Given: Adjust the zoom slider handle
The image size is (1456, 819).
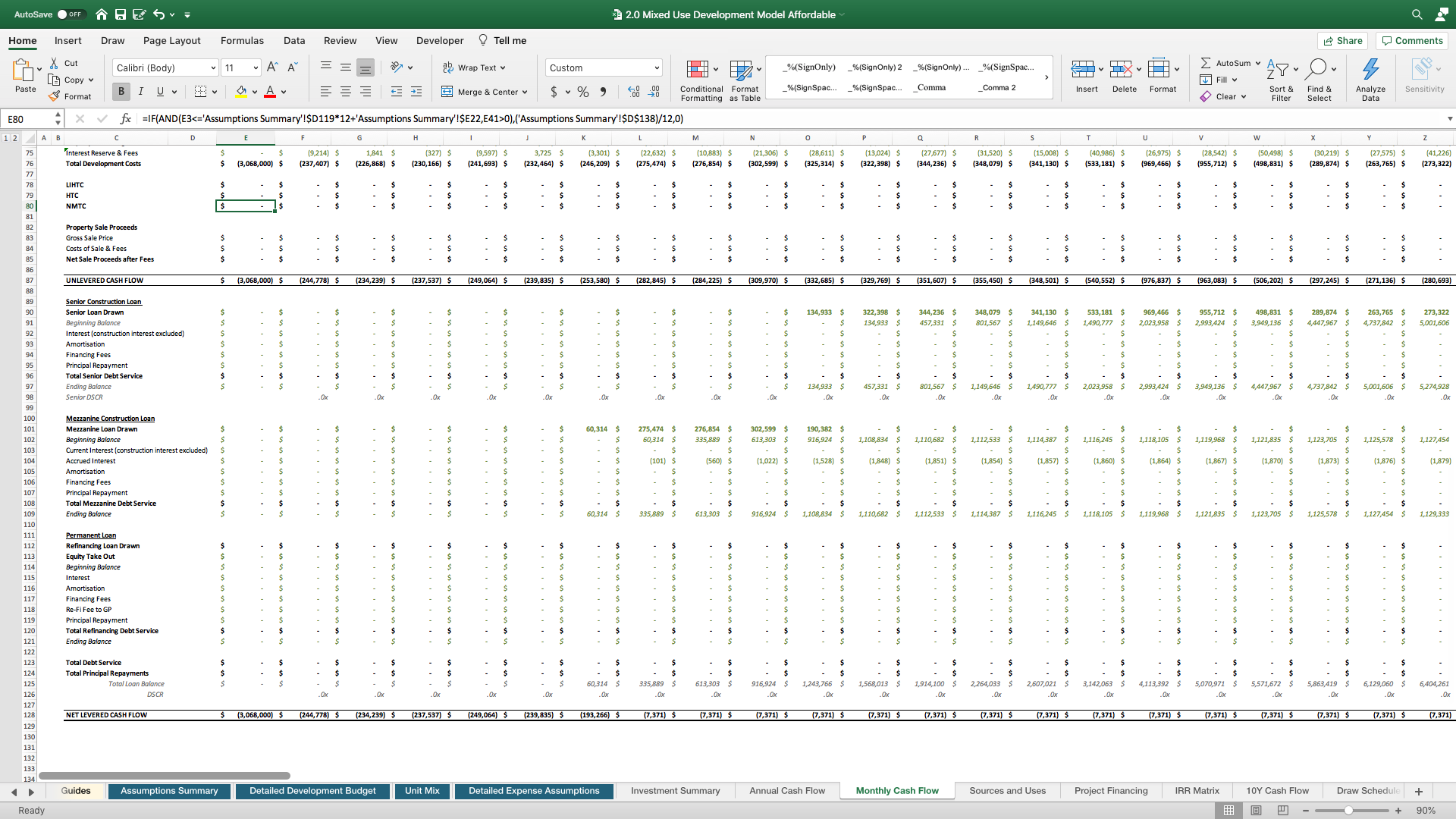Looking at the screenshot, I should click(1348, 811).
